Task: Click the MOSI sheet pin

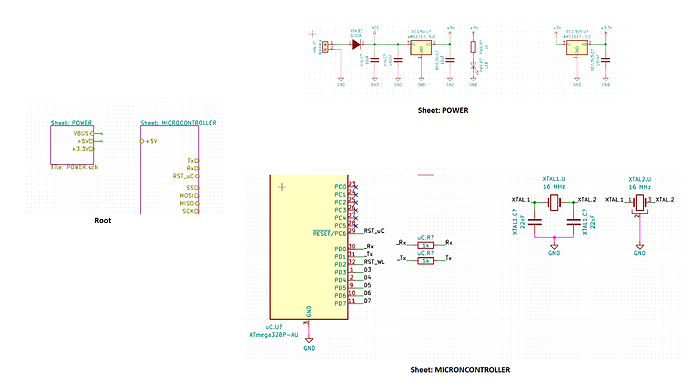Action: tap(189, 196)
